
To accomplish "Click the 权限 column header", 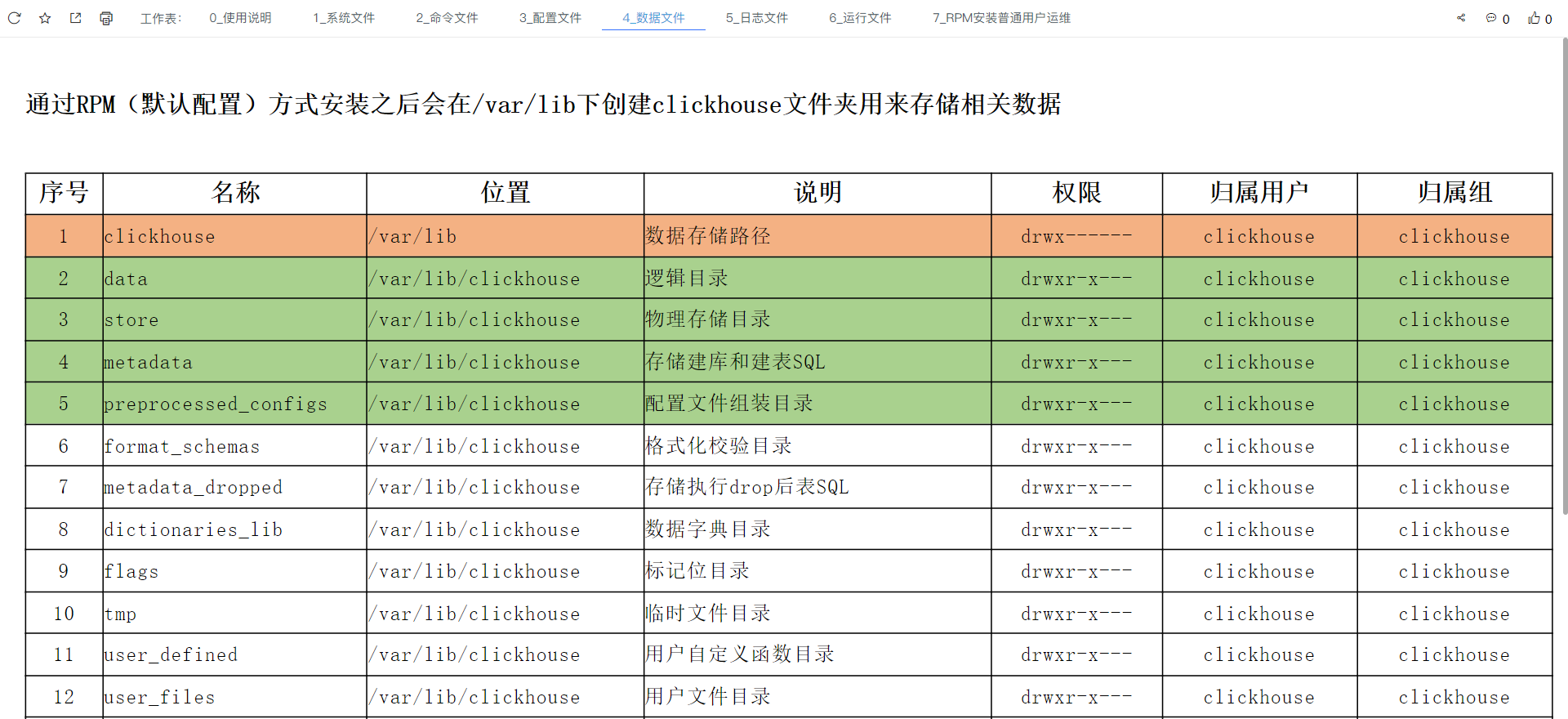I will [x=1077, y=194].
